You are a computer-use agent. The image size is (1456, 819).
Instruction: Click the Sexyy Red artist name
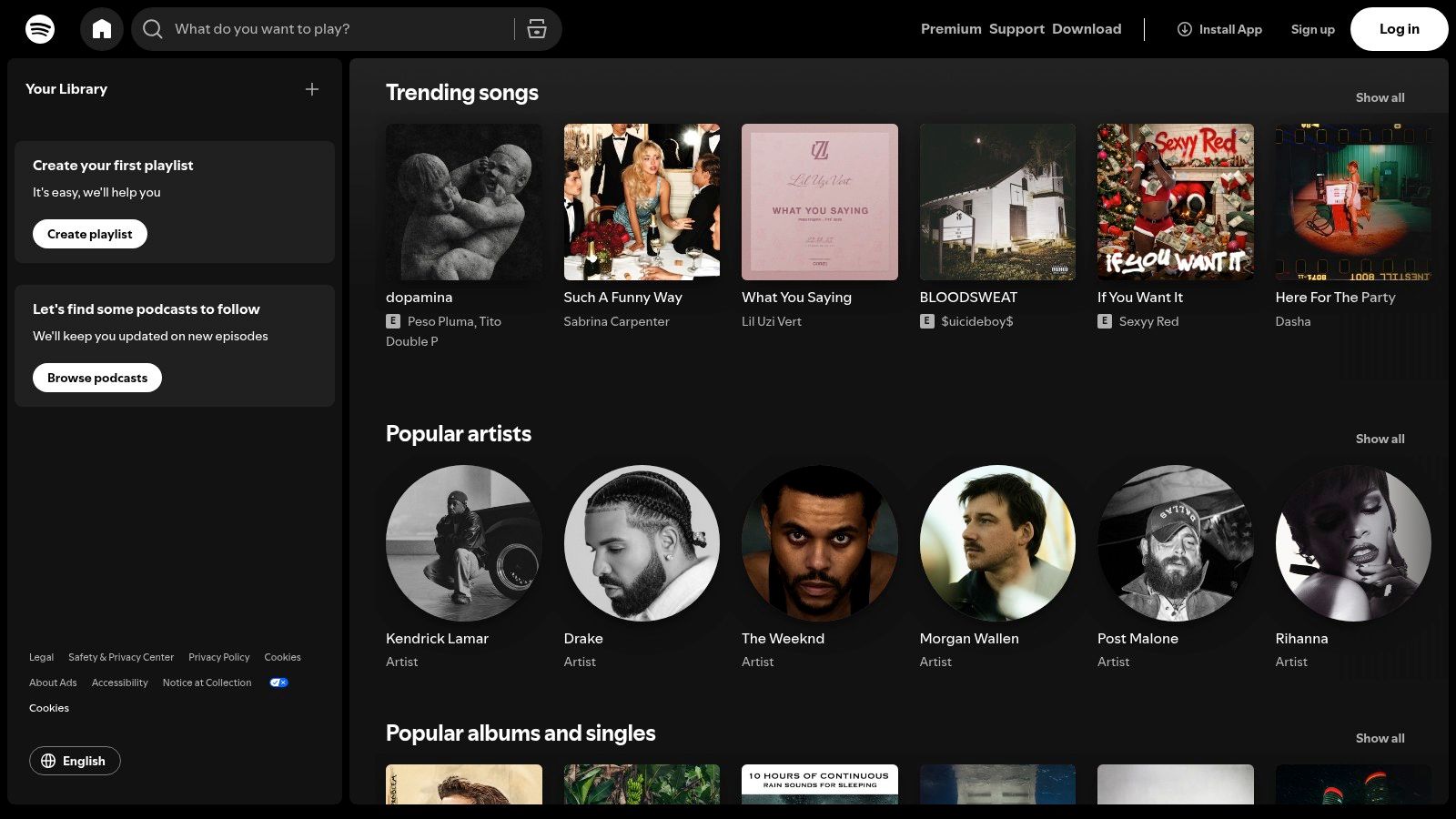click(x=1148, y=321)
